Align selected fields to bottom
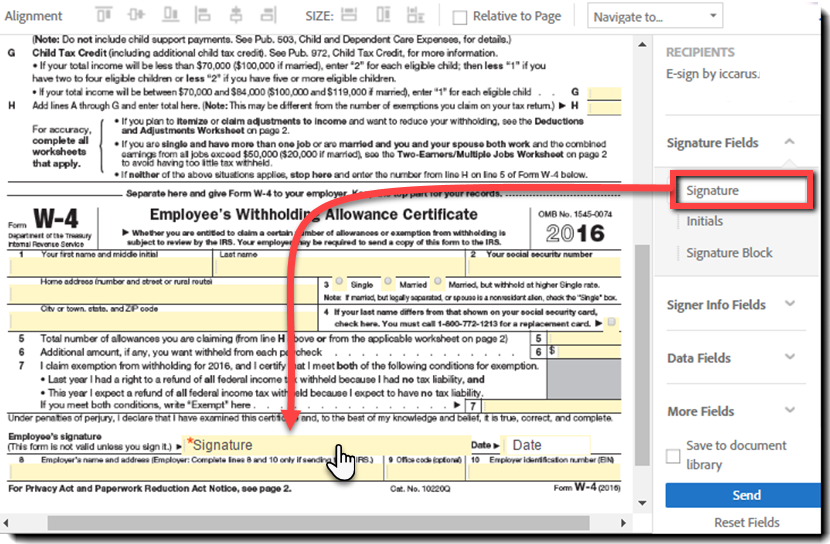The height and width of the screenshot is (544, 830). point(170,15)
